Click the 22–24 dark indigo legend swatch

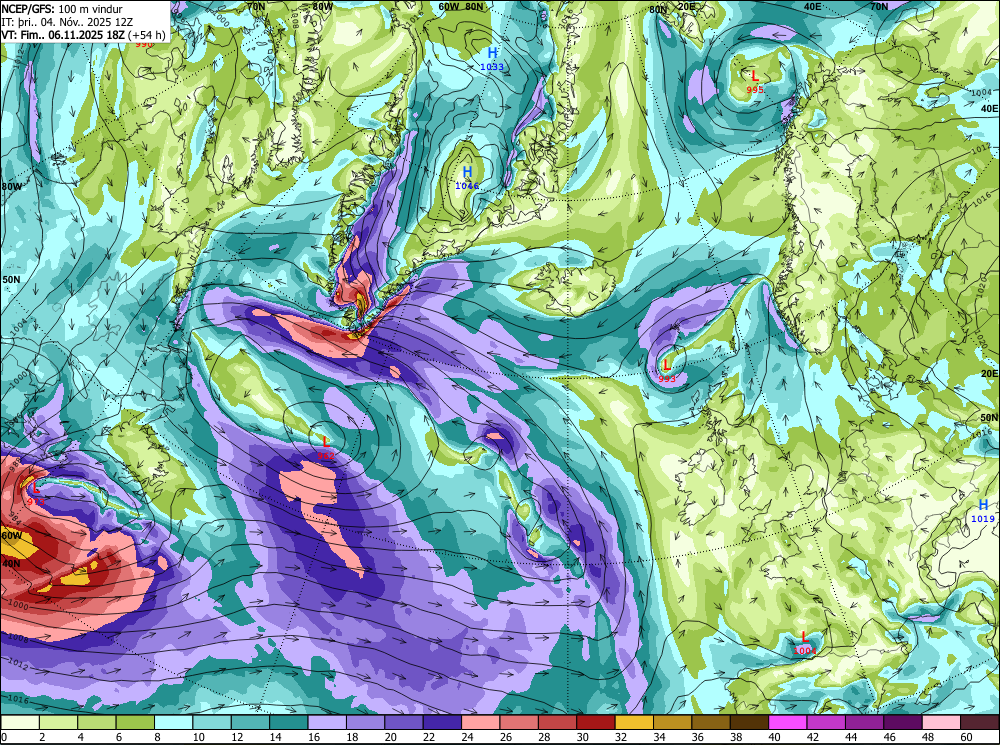(x=443, y=722)
